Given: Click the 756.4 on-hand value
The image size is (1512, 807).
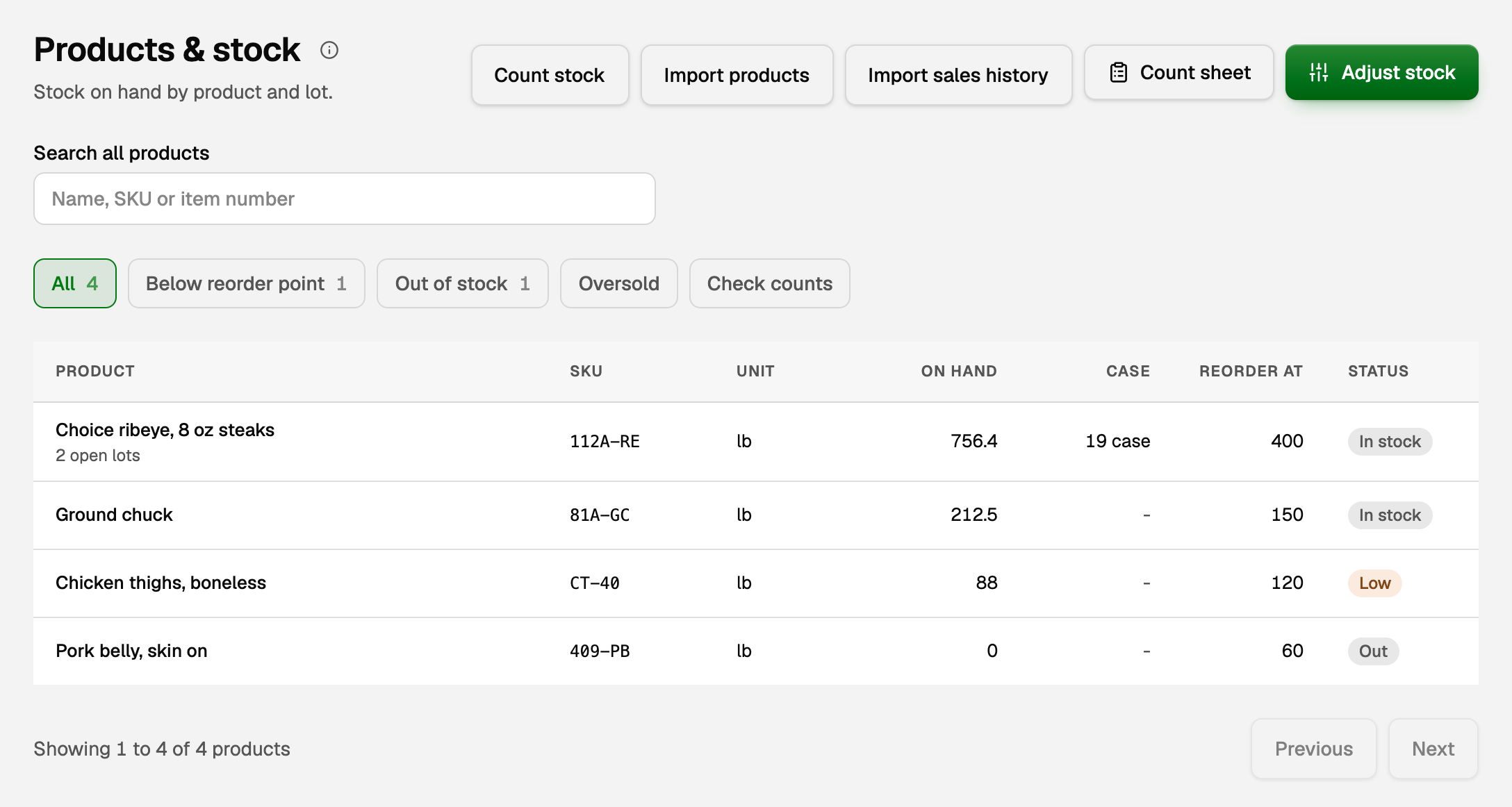Looking at the screenshot, I should [x=973, y=441].
